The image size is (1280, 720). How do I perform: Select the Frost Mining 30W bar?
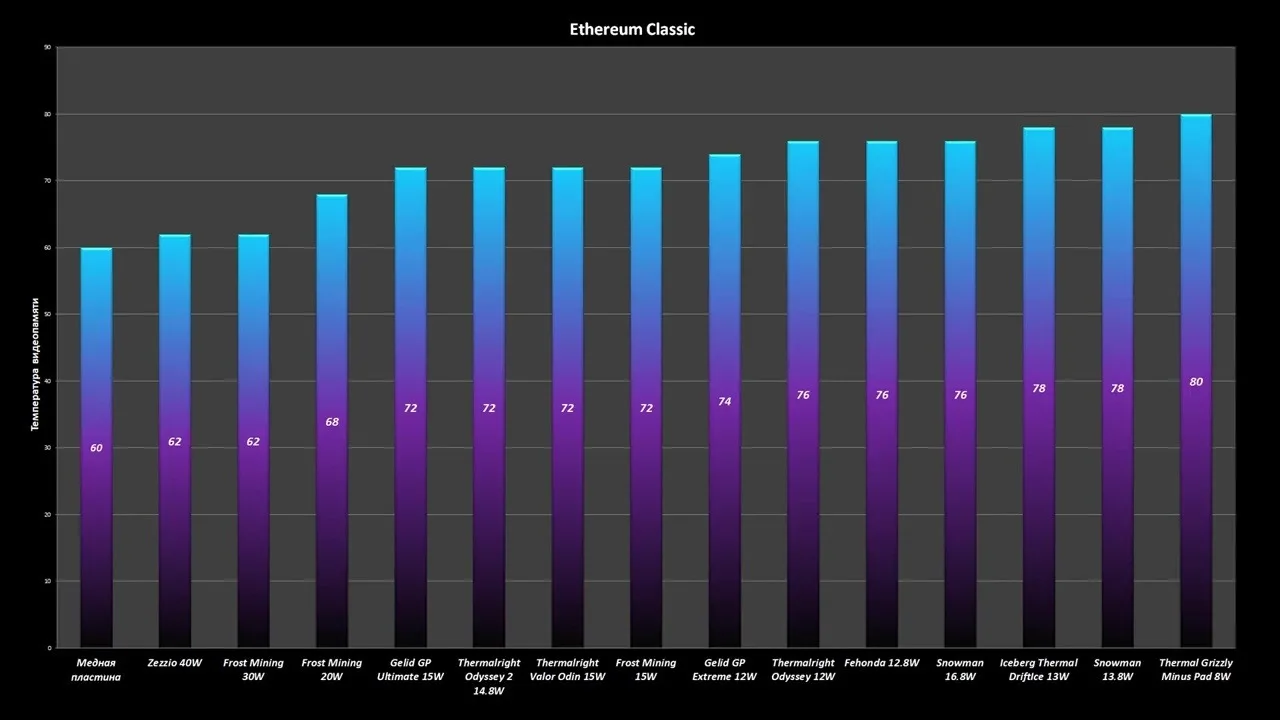point(253,441)
